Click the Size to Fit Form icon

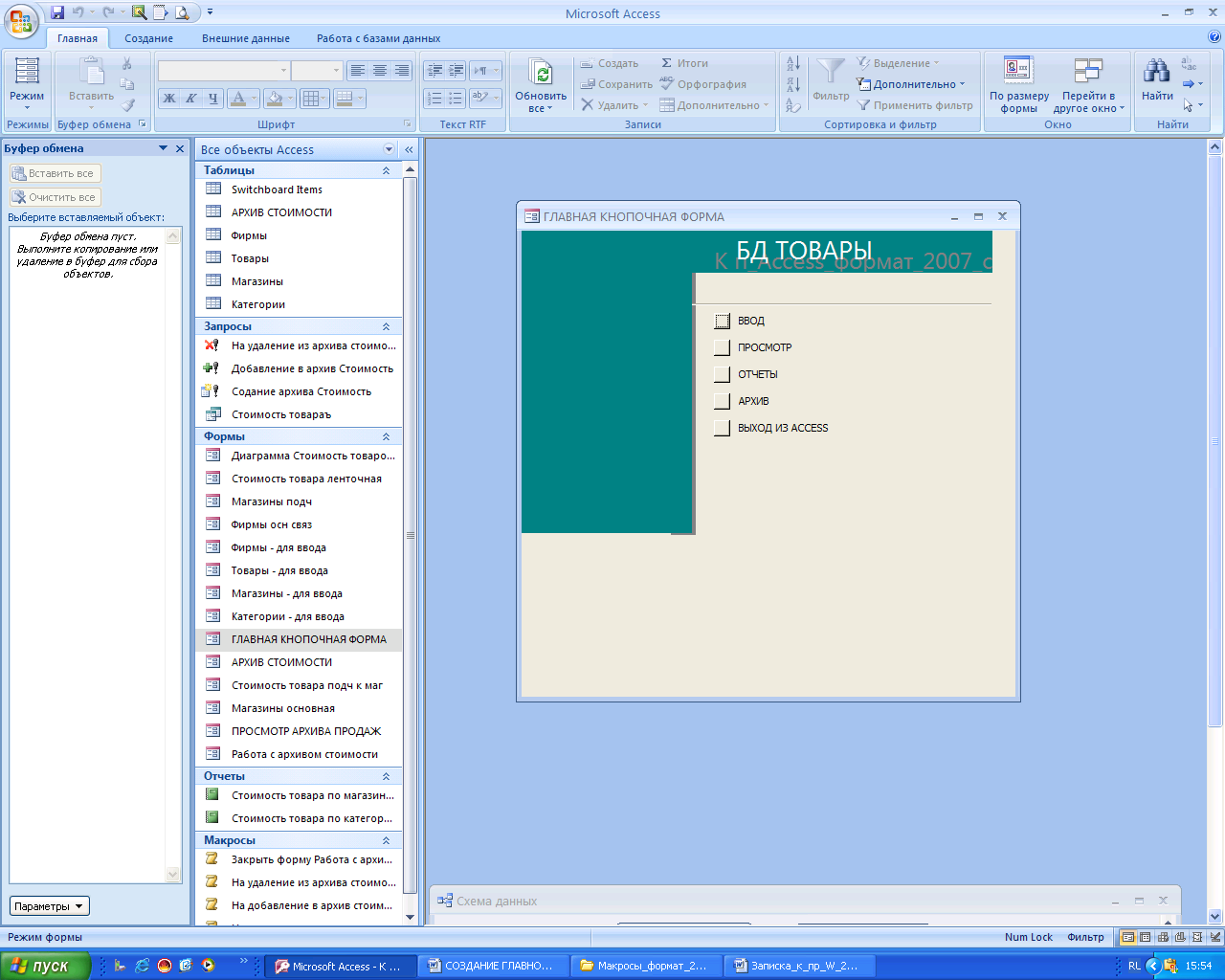pos(1018,72)
